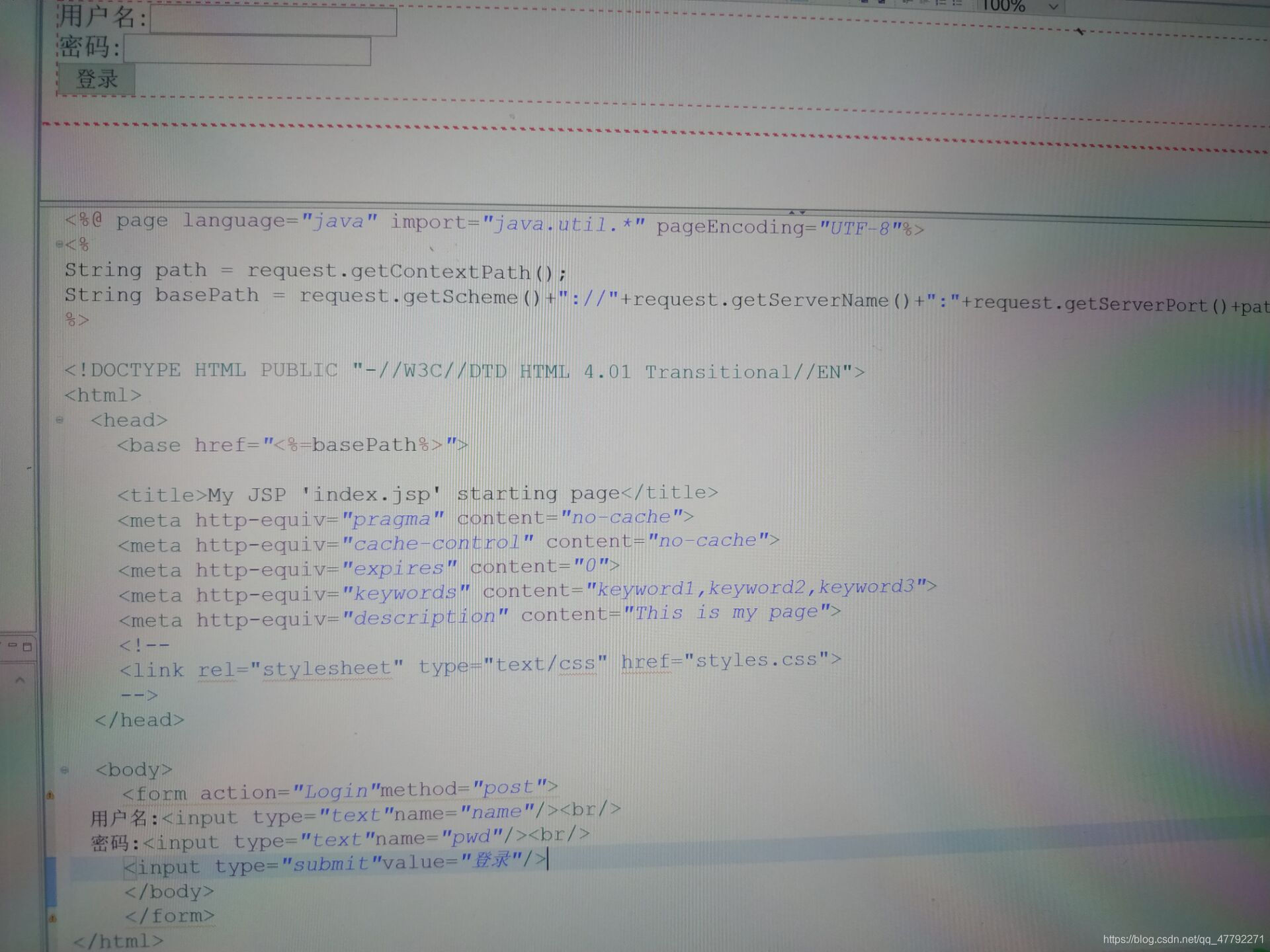
Task: Click the up chevron in left panel
Action: (20, 680)
